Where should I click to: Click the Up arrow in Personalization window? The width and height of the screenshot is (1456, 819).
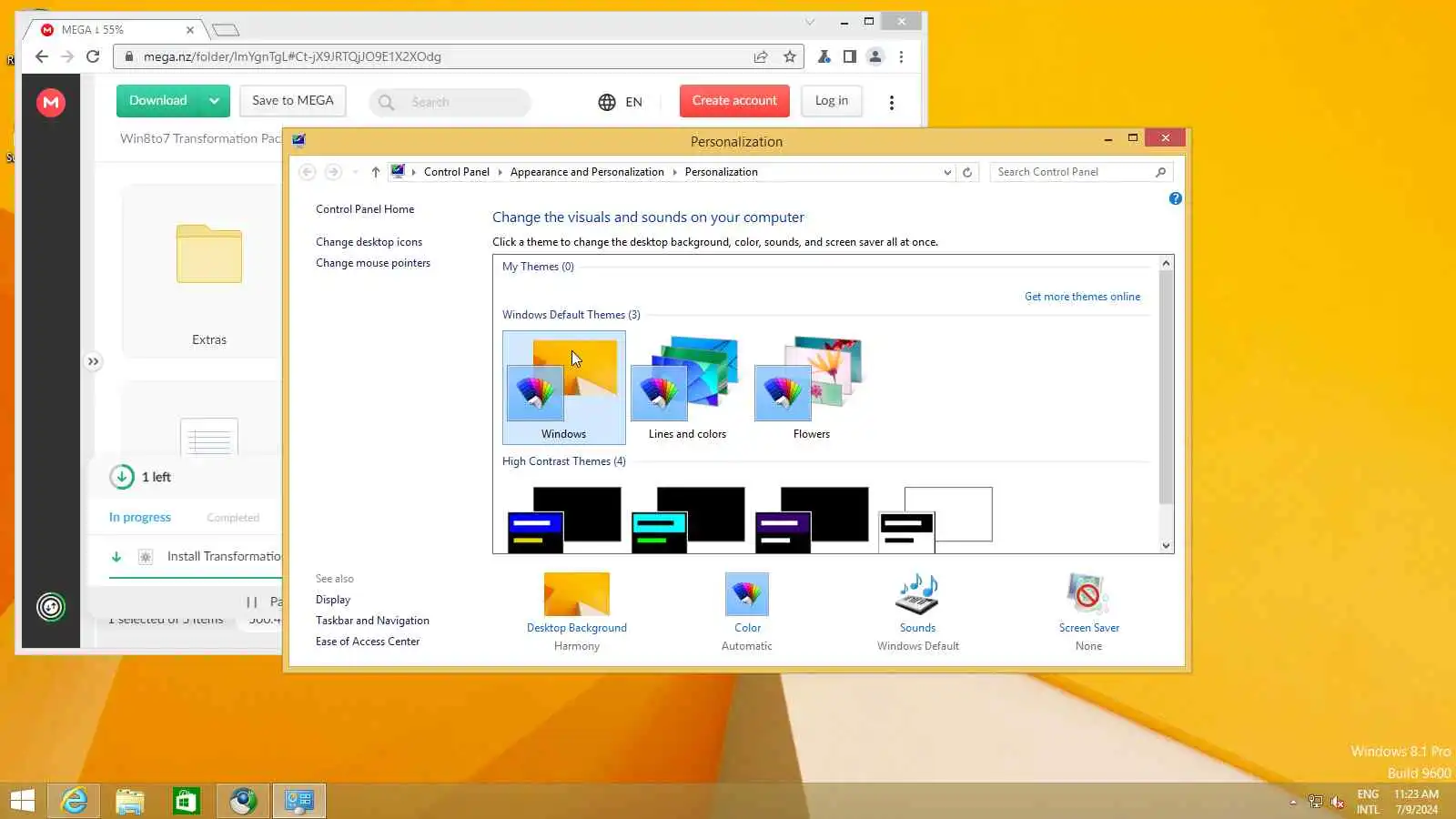[x=375, y=172]
